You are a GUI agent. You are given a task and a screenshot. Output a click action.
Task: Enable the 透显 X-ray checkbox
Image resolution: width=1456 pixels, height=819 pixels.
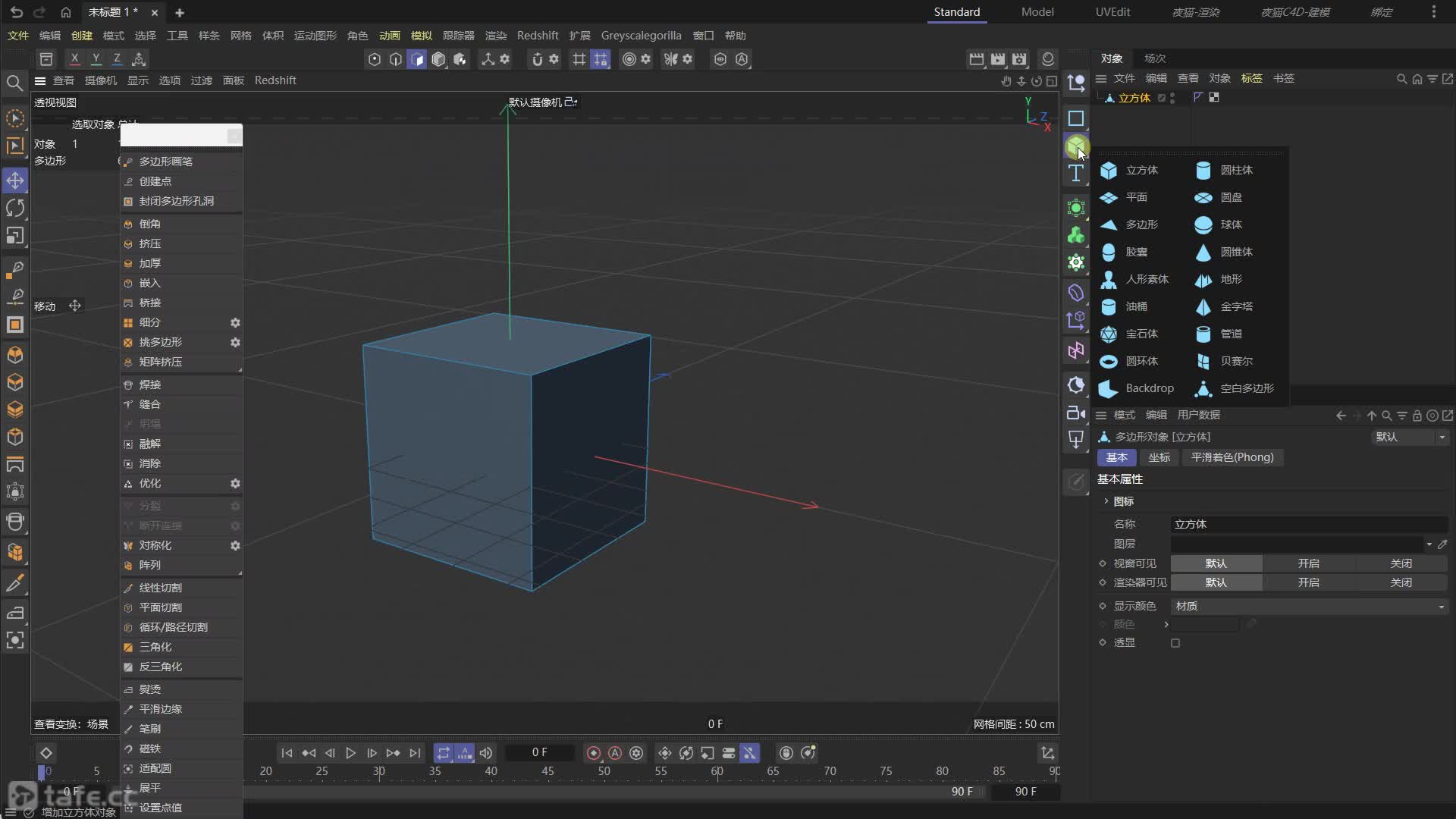1175,643
